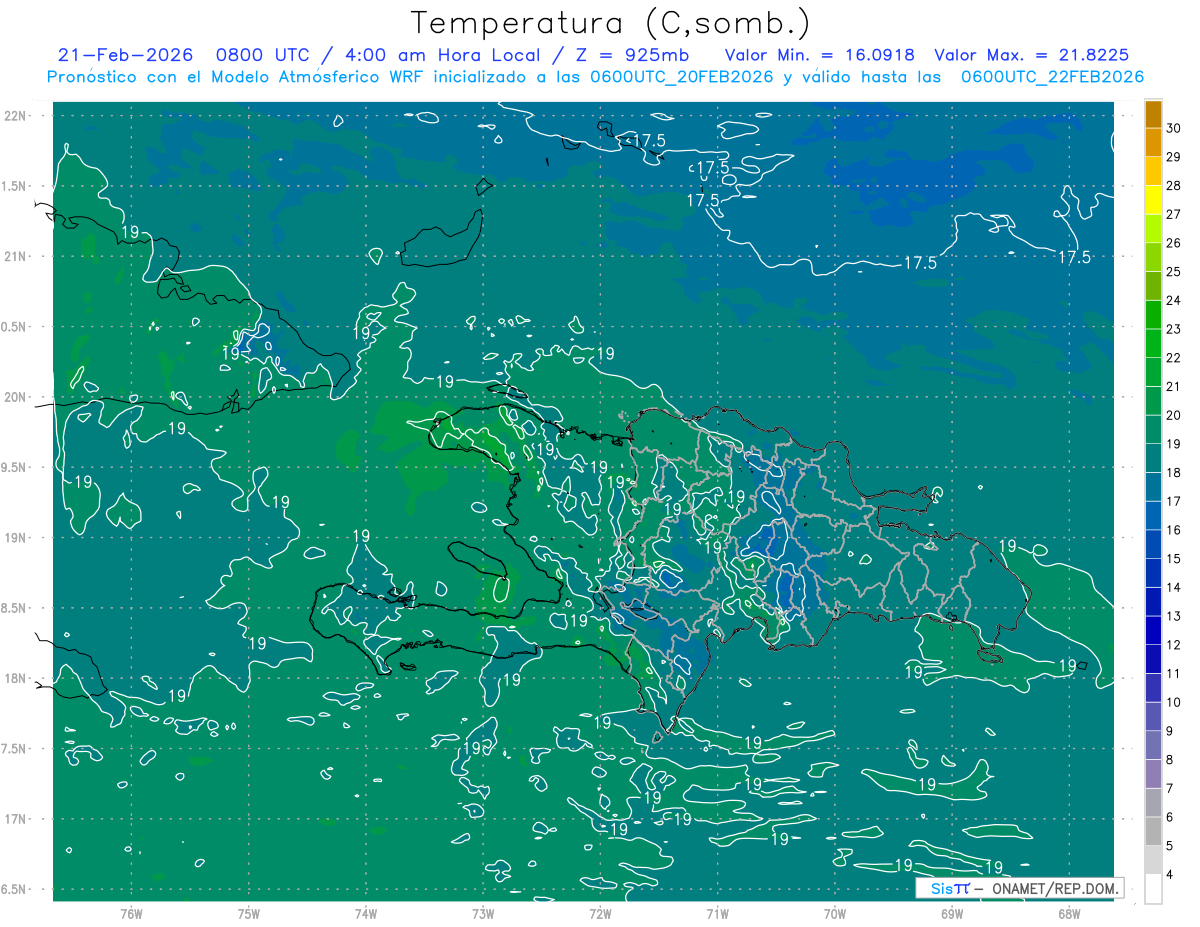The width and height of the screenshot is (1200, 927).
Task: Click the '7' colorbar scale label
Action: [x=1170, y=788]
